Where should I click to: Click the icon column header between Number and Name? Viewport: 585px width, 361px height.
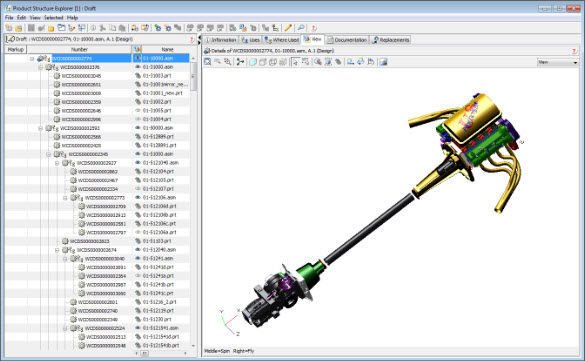pos(137,49)
